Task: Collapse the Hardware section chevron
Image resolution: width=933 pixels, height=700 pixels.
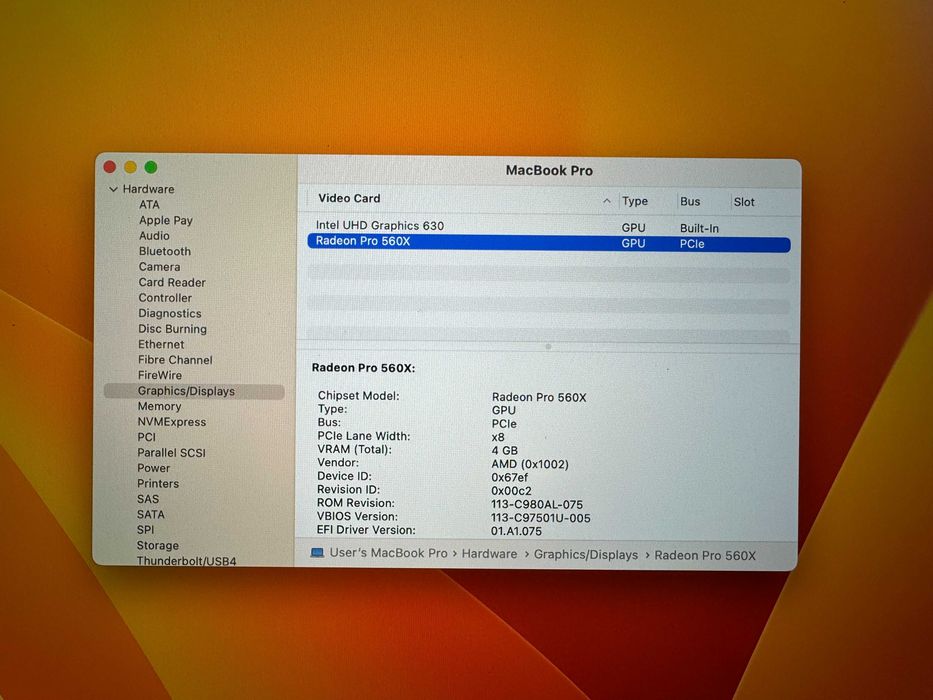Action: [113, 189]
